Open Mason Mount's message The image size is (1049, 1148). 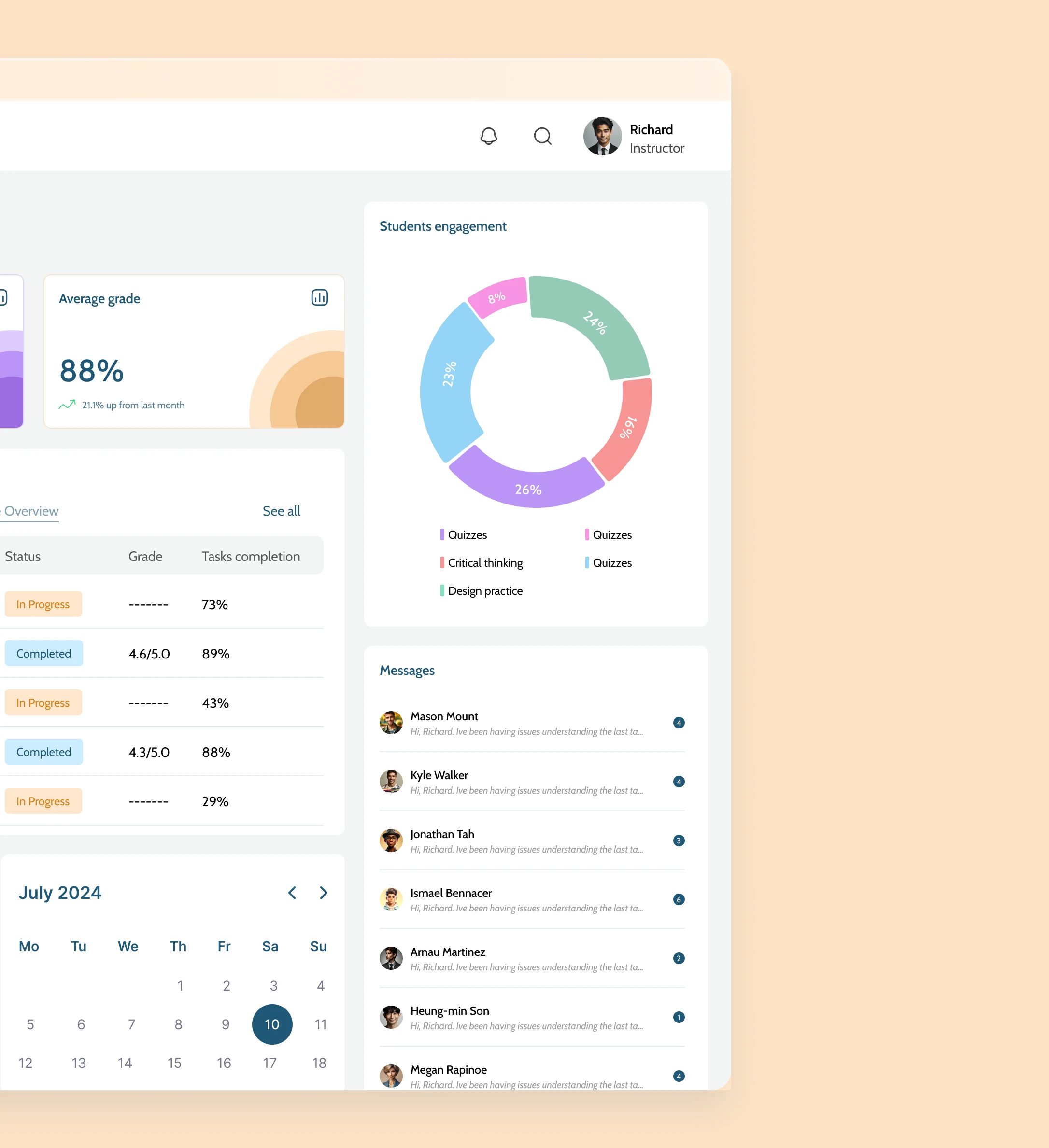tap(526, 723)
